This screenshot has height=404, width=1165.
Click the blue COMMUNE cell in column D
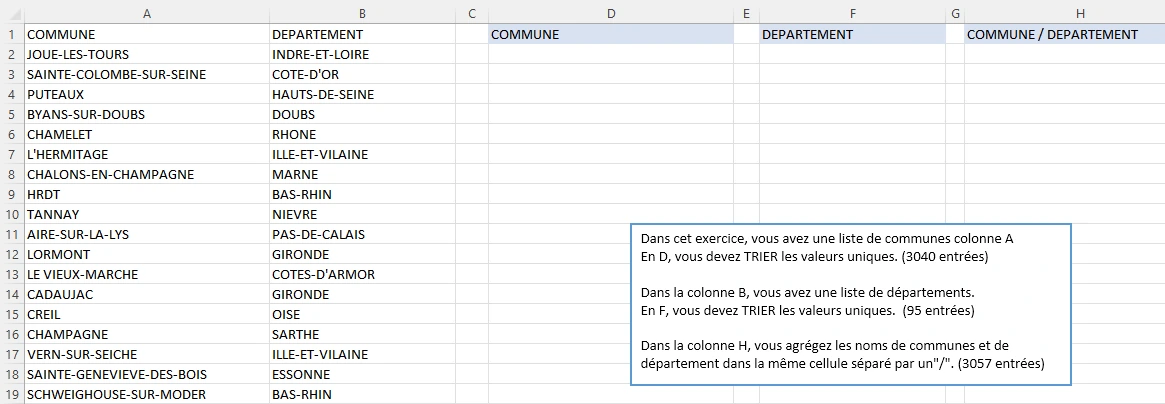click(x=610, y=34)
